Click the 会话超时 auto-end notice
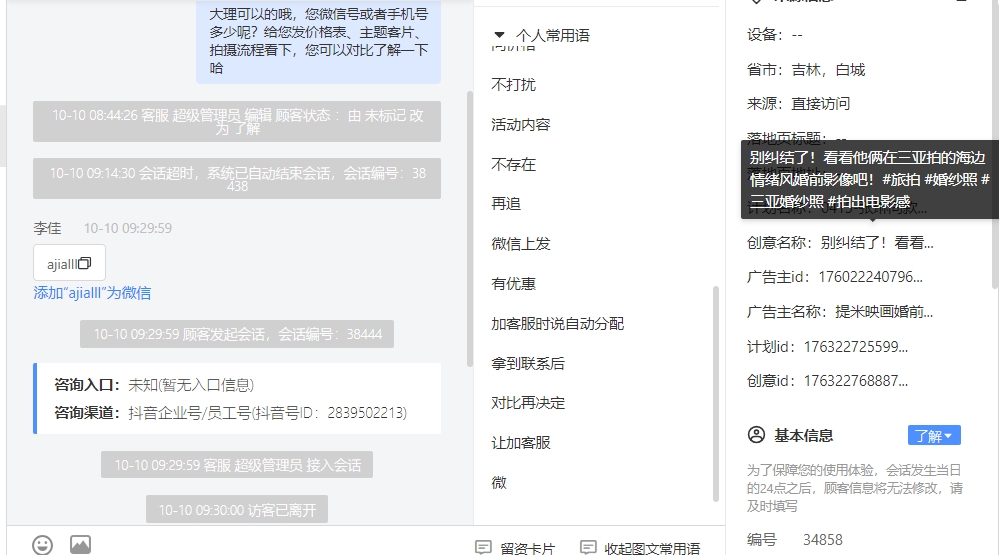 pos(237,179)
